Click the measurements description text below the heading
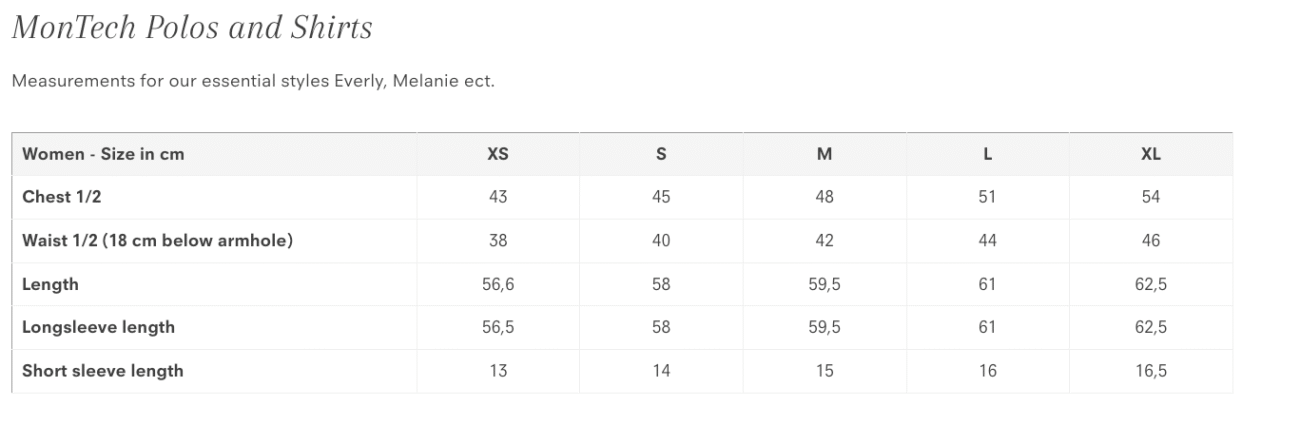 click(x=253, y=81)
